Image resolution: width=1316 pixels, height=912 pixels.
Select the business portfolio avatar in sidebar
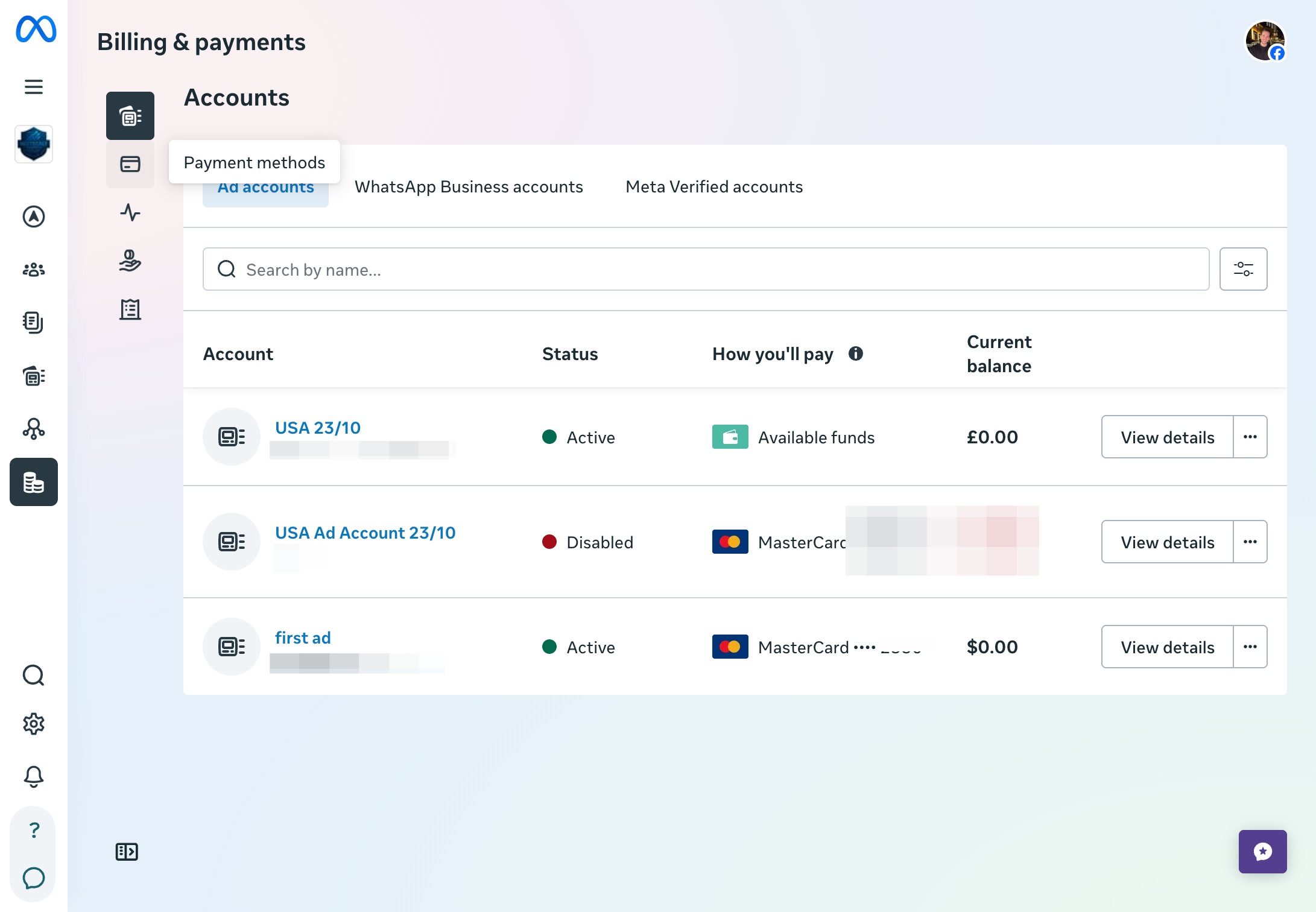point(34,144)
